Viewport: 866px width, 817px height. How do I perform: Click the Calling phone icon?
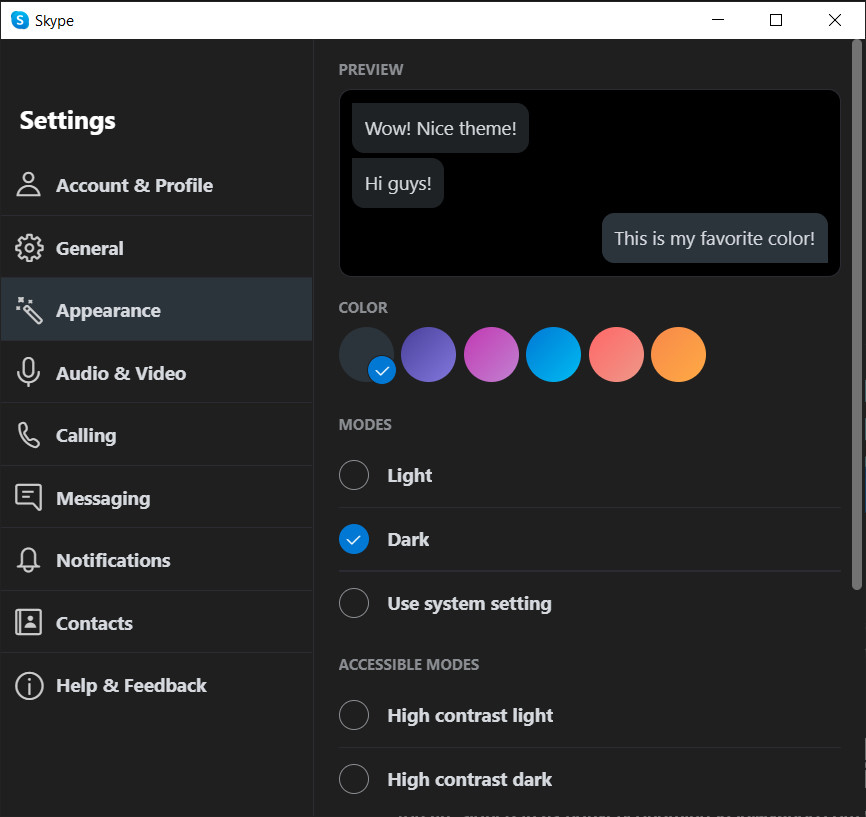(28, 435)
